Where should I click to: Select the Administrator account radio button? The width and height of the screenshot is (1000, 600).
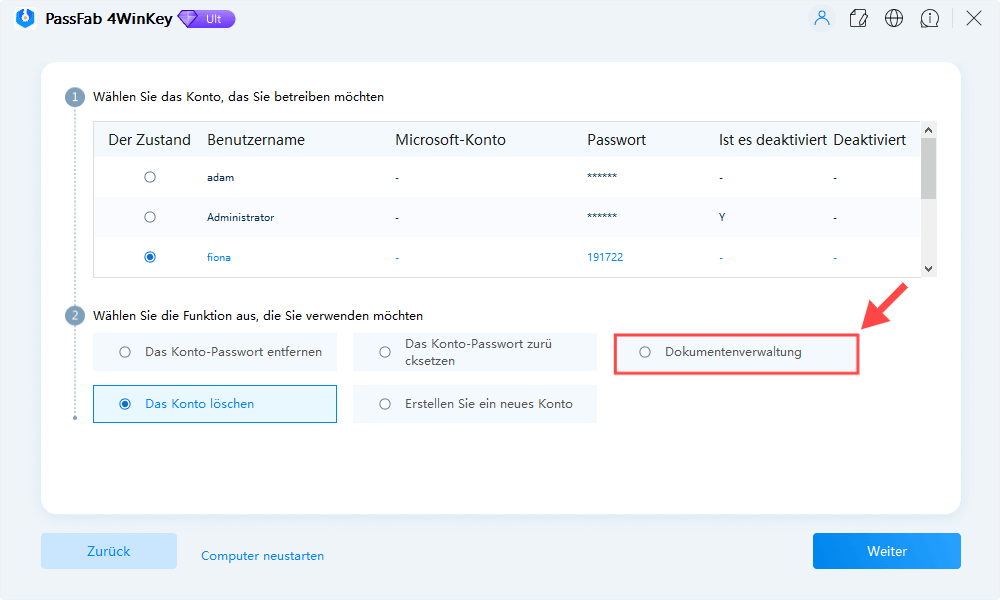pyautogui.click(x=150, y=217)
